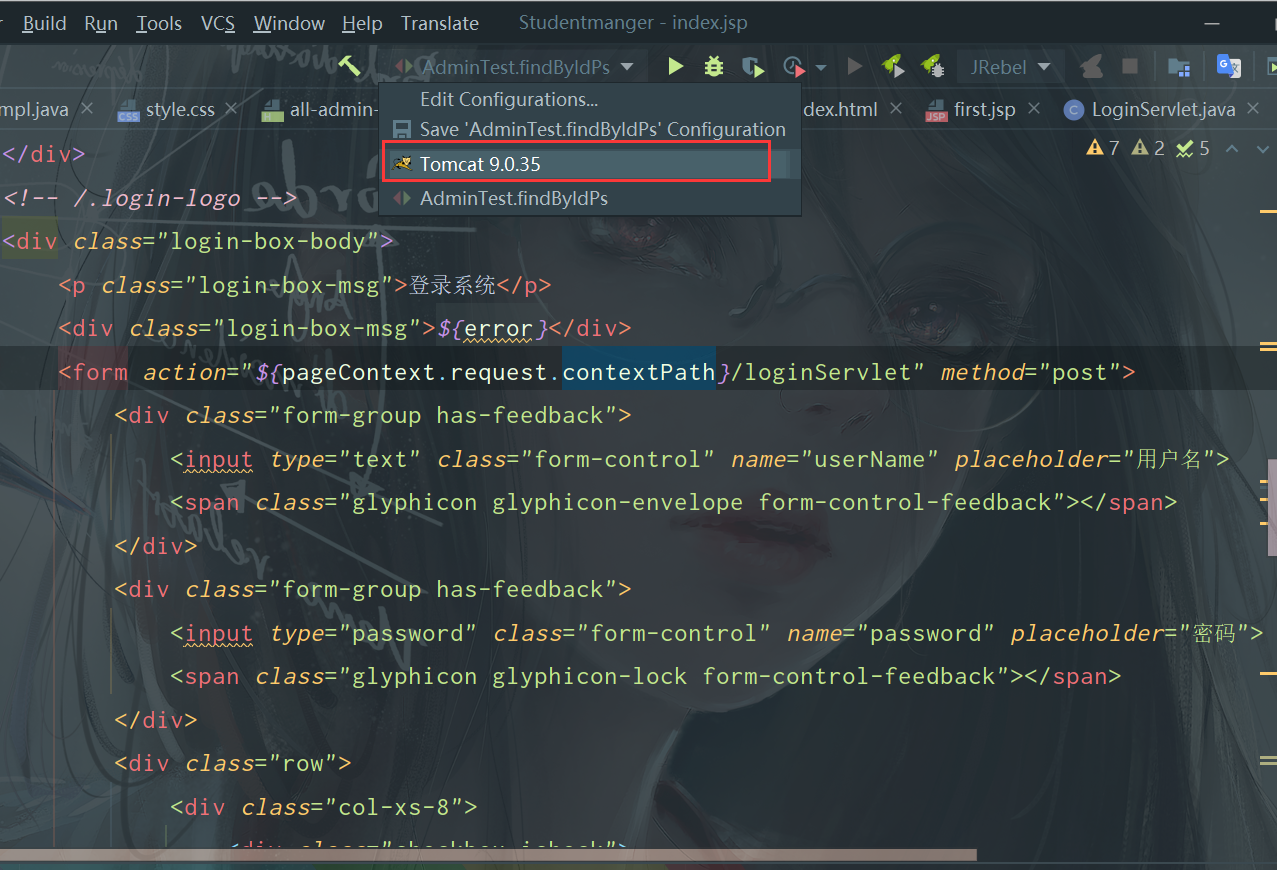
Task: Open the Build menu
Action: [x=44, y=23]
